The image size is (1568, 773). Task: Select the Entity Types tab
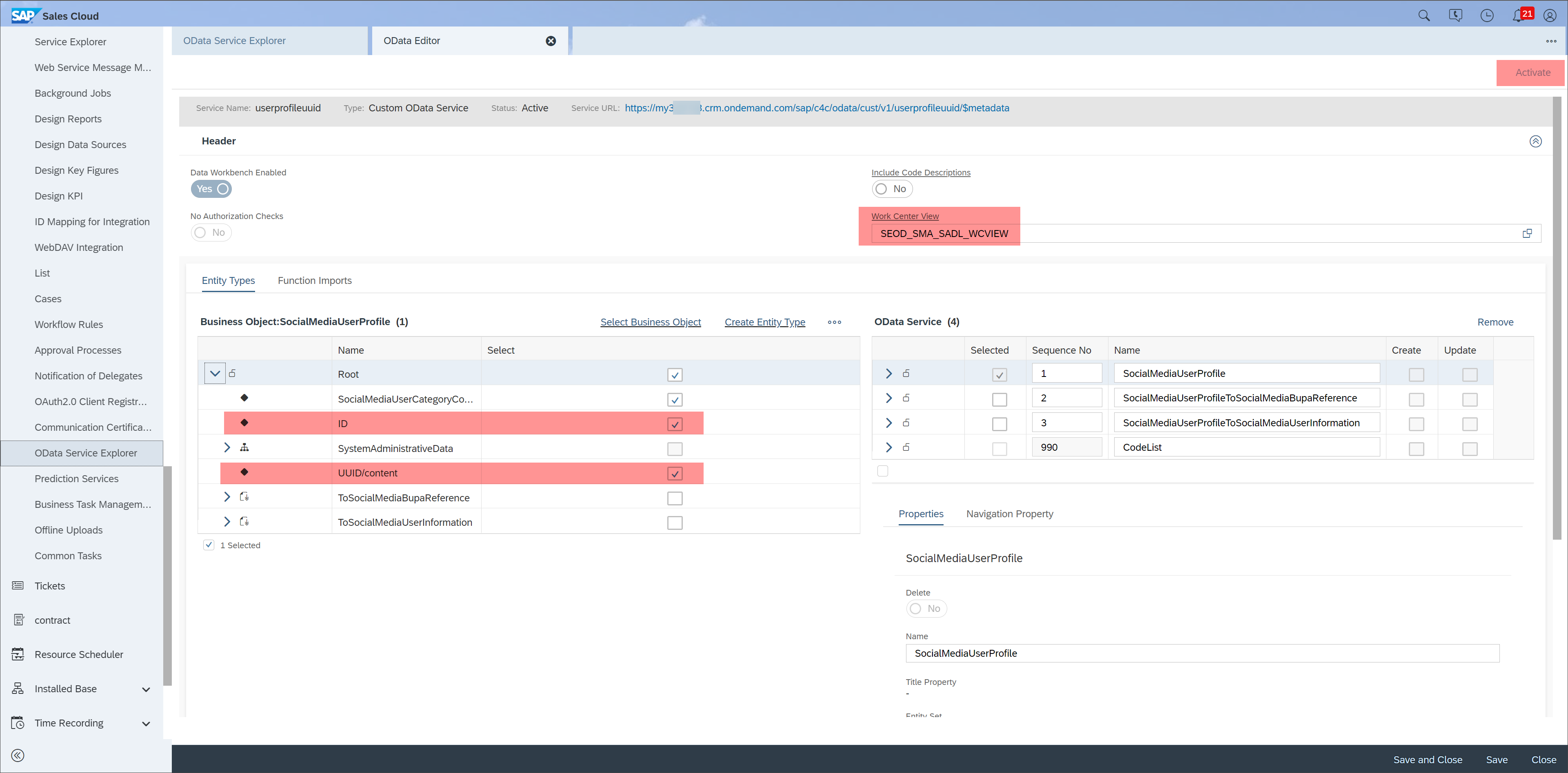click(228, 280)
